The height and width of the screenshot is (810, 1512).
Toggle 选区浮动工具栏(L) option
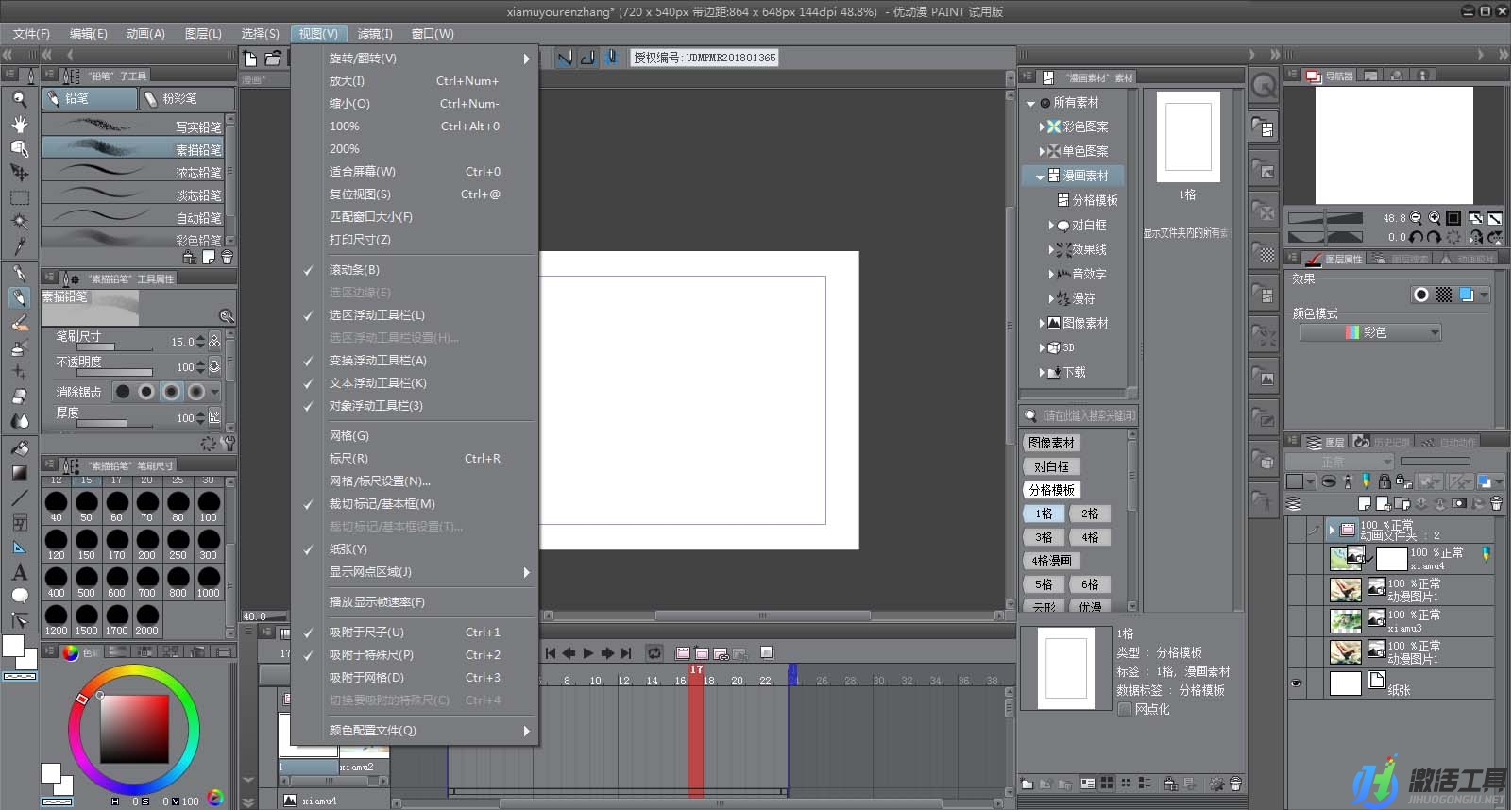(416, 315)
